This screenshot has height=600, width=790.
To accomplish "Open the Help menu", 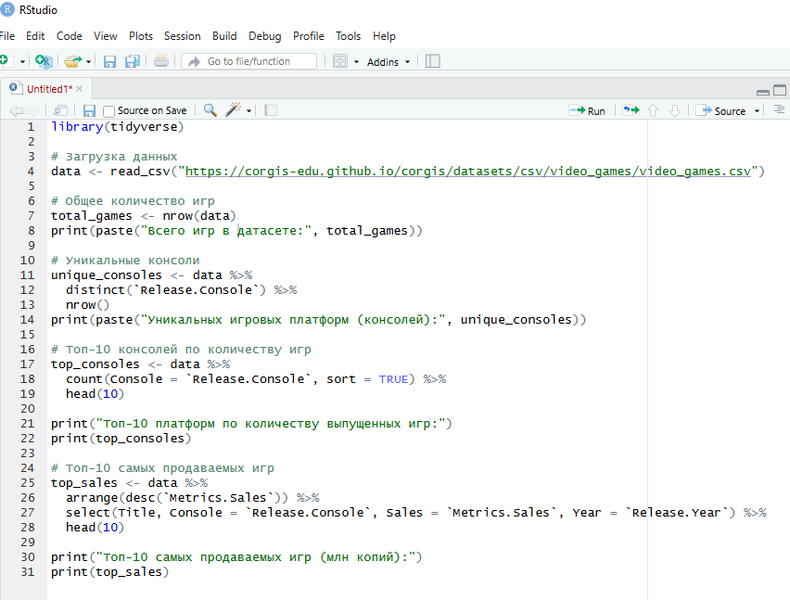I will pyautogui.click(x=384, y=36).
